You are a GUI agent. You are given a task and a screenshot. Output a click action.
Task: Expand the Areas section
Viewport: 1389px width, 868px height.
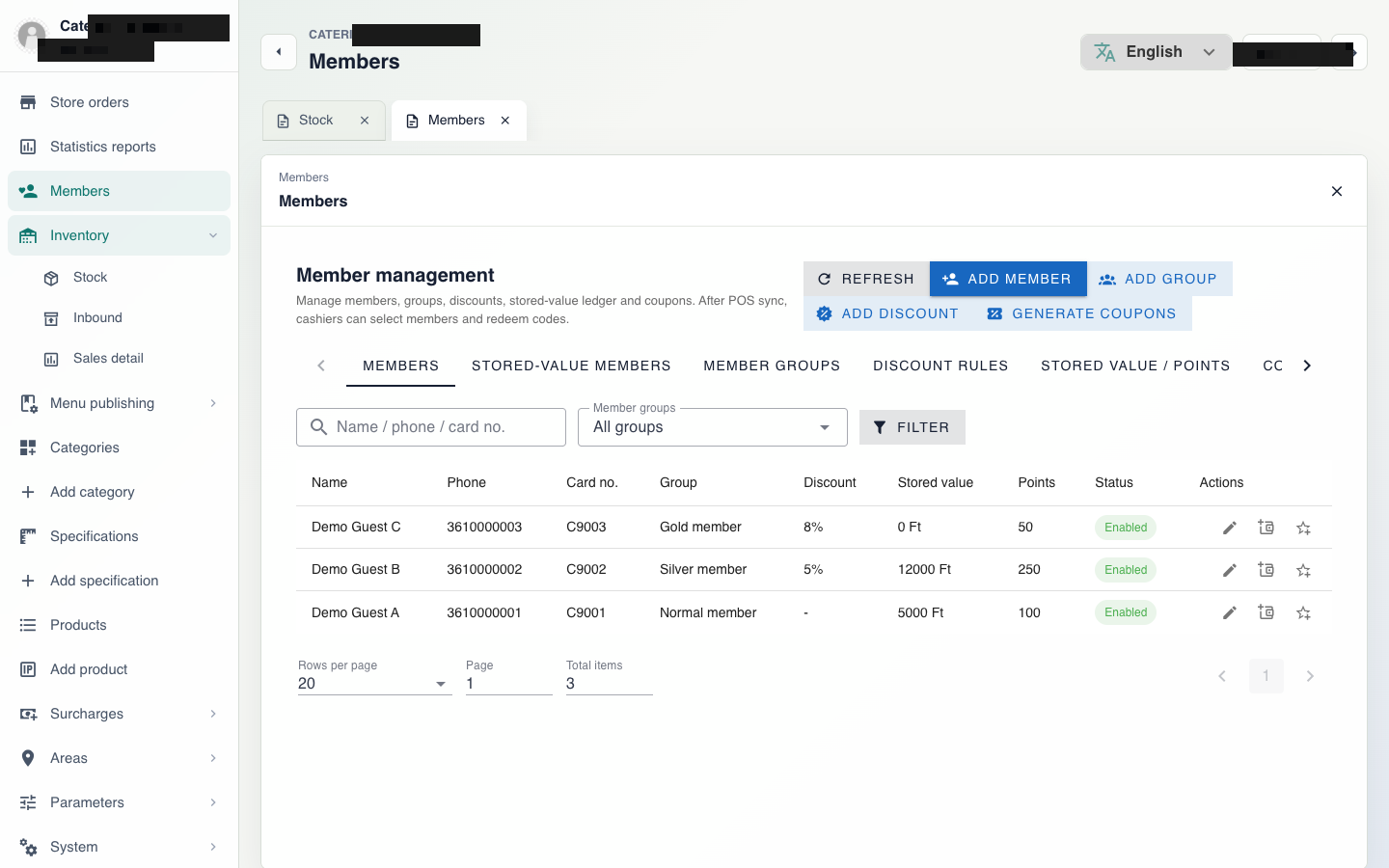119,758
